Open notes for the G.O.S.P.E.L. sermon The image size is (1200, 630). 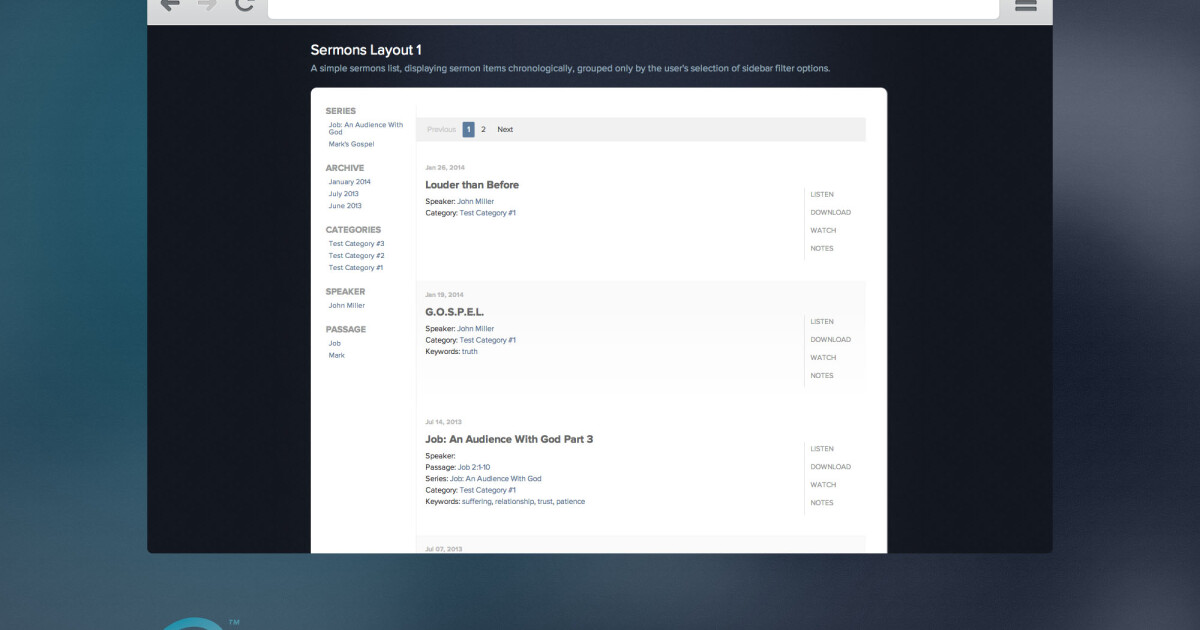click(822, 375)
